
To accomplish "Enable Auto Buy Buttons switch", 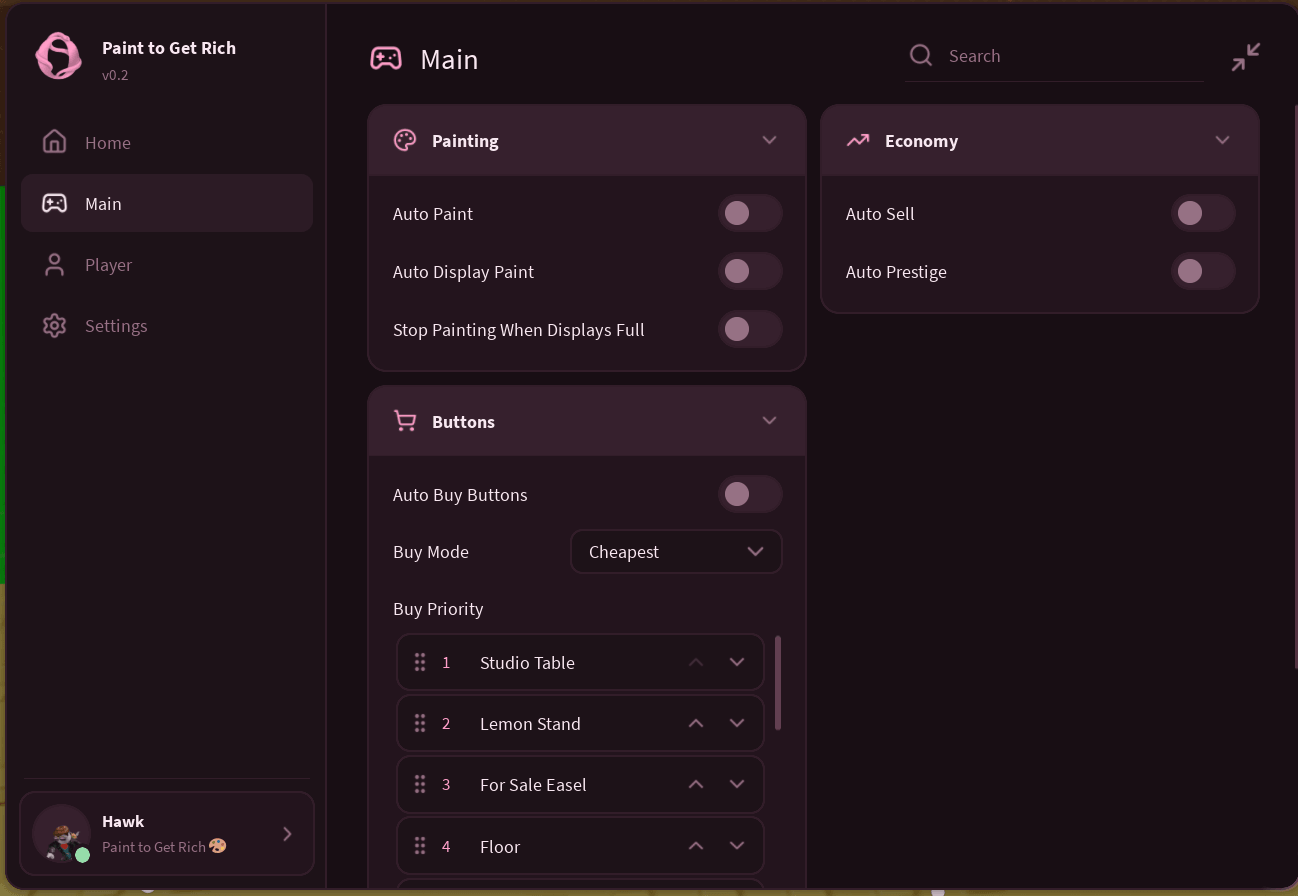I will tap(750, 494).
